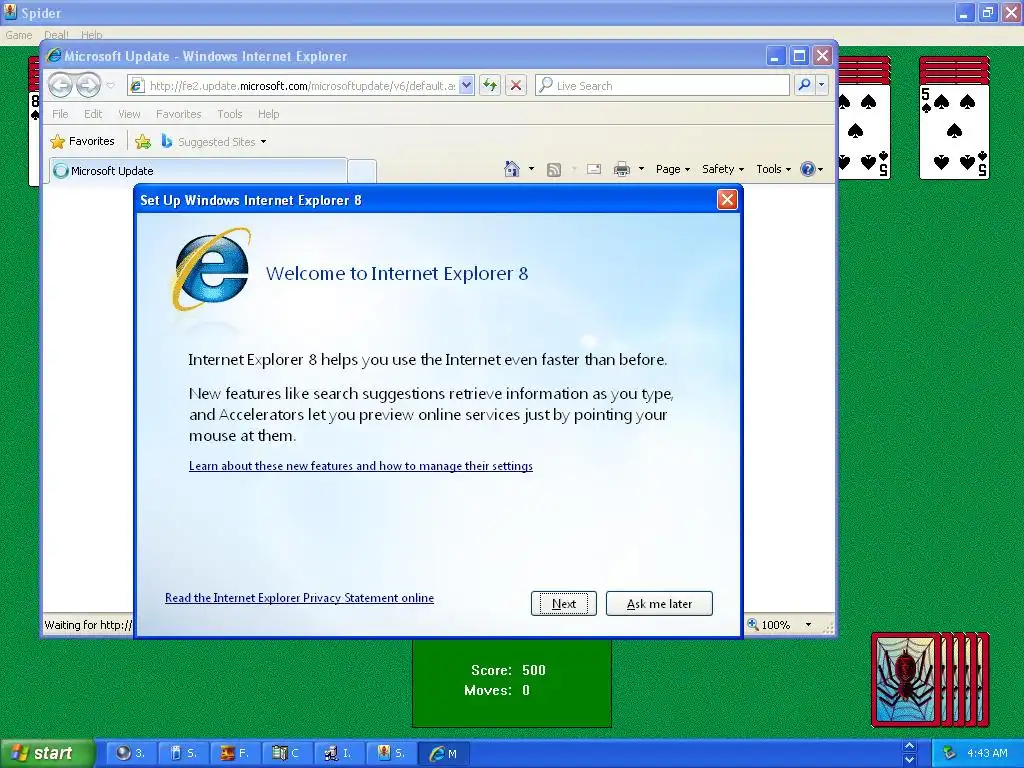
Task: Click the Stop loading red X icon
Action: pyautogui.click(x=516, y=86)
